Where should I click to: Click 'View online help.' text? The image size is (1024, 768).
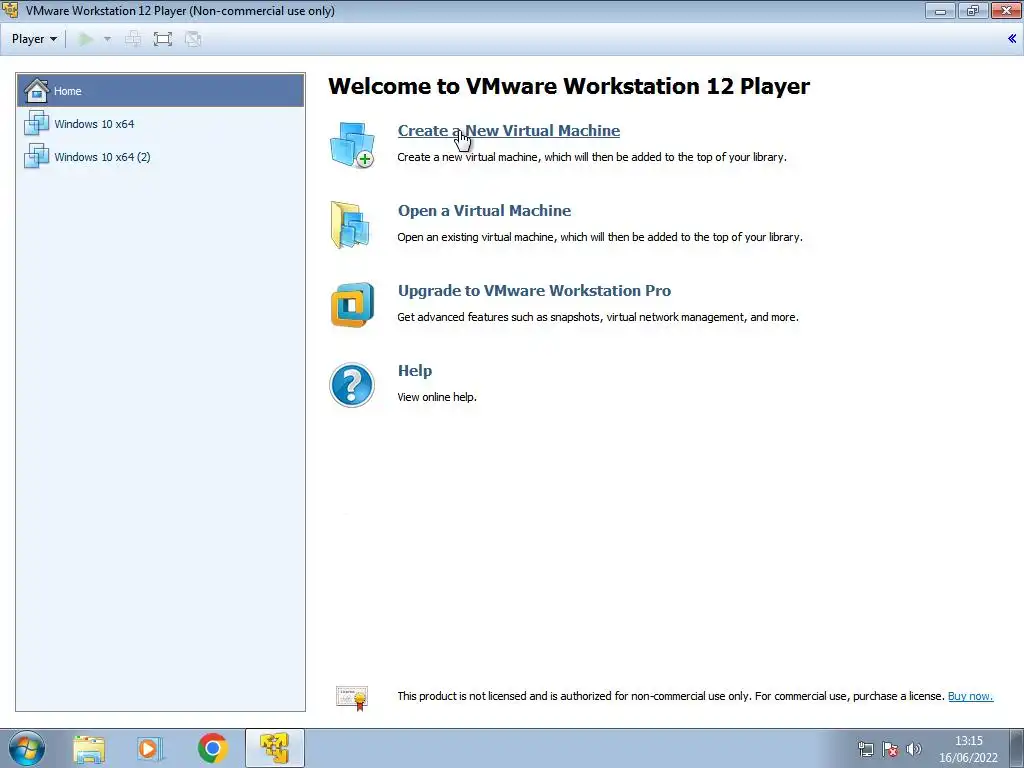tap(437, 397)
